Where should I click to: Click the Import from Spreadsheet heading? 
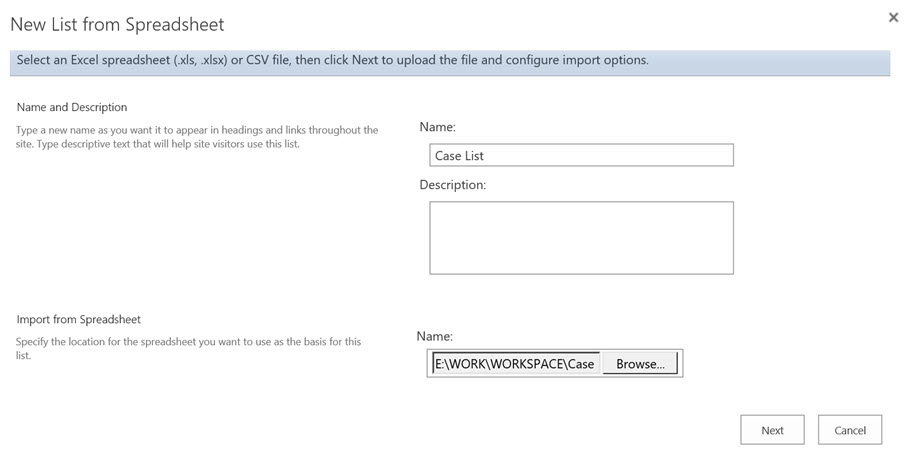point(79,319)
